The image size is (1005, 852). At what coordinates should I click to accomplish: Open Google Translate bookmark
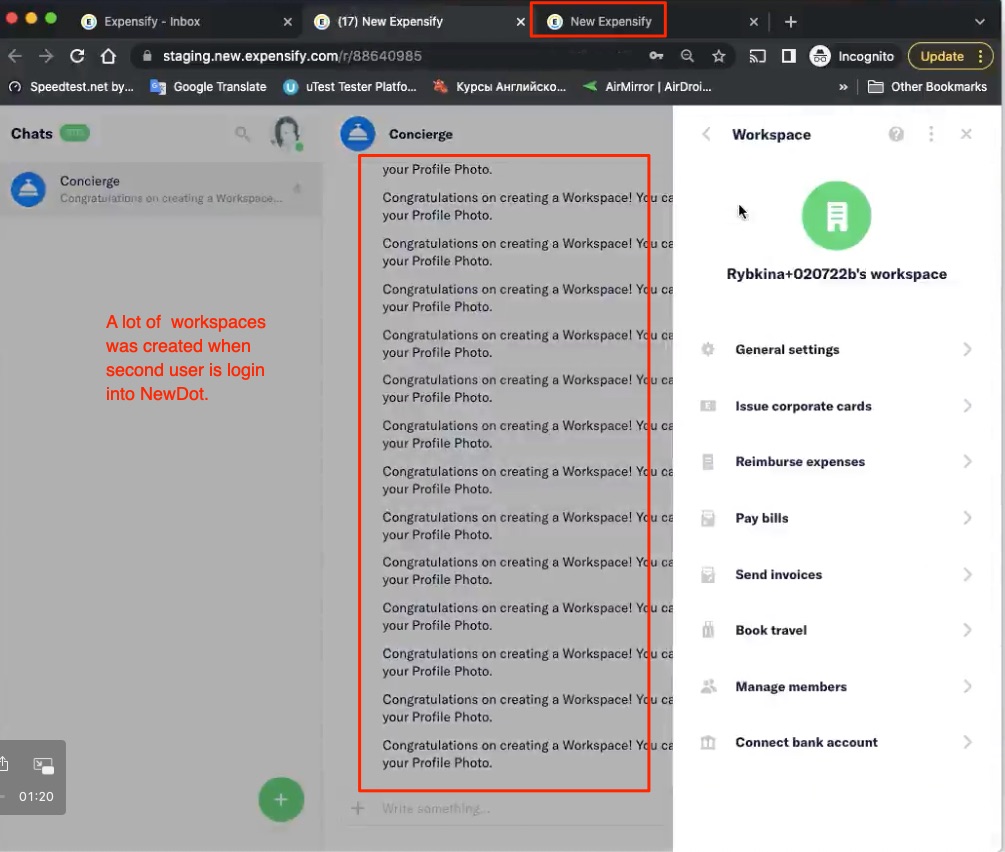coord(208,87)
